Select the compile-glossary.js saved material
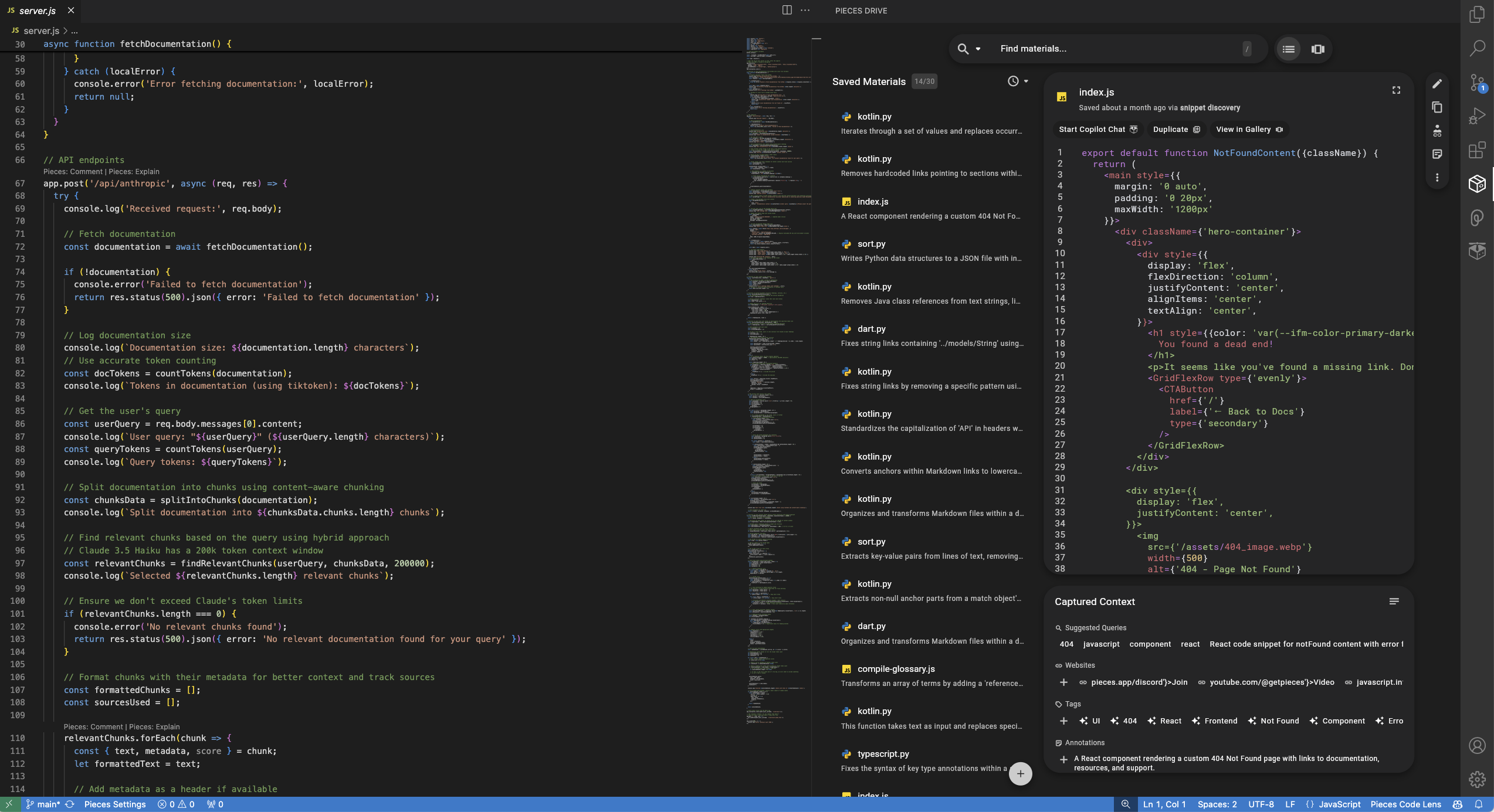Screen dimensions: 1494x812 (x=932, y=676)
